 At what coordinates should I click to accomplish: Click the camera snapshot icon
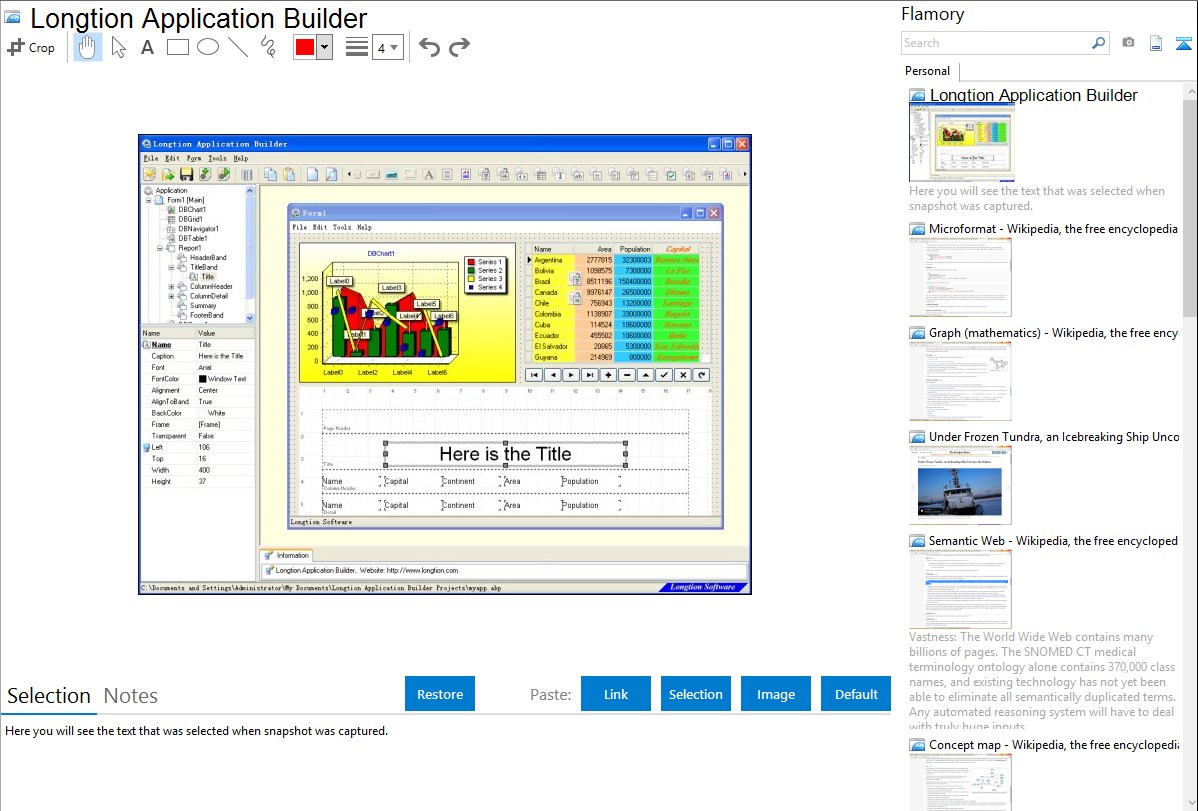[x=1128, y=43]
